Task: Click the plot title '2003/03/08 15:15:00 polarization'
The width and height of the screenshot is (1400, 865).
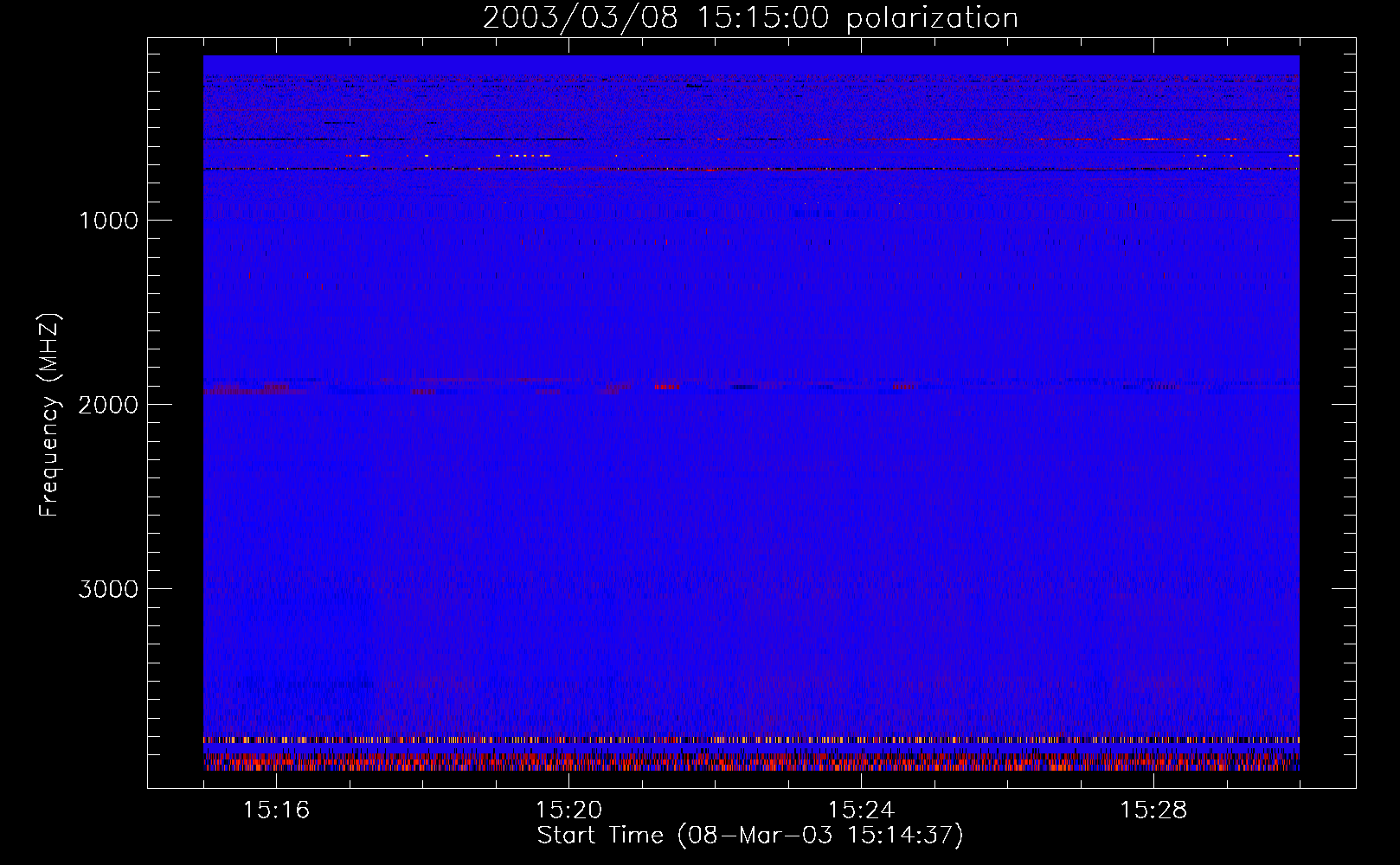Action: (x=750, y=17)
